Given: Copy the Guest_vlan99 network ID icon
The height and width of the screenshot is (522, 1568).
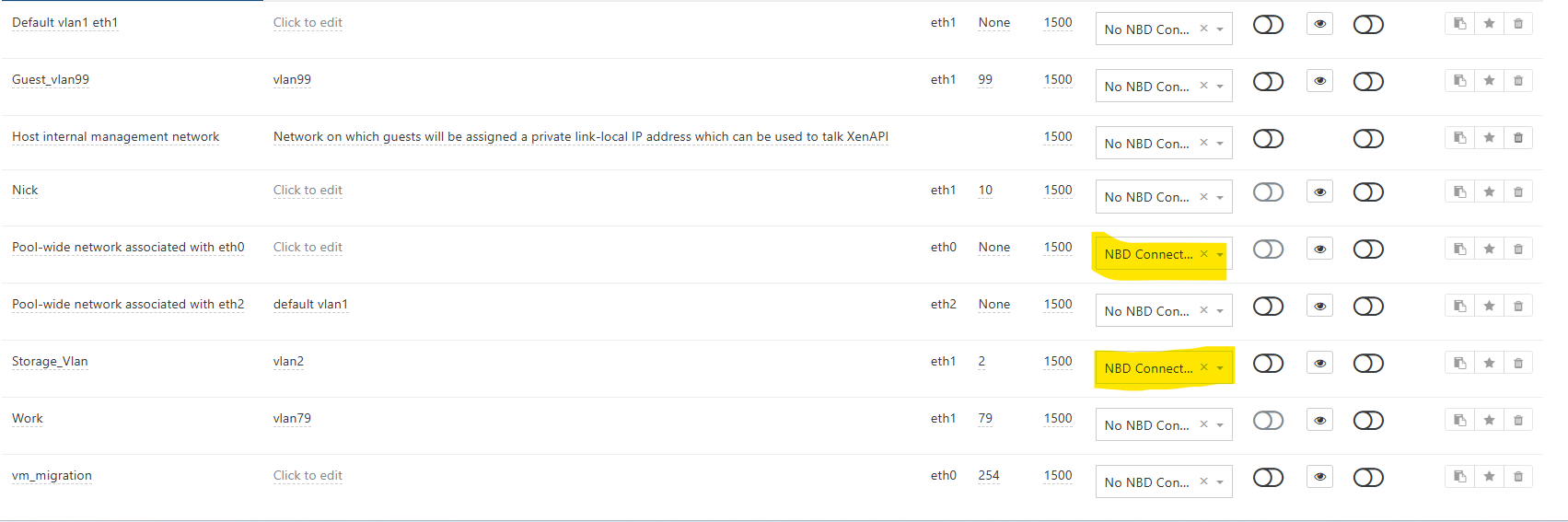Looking at the screenshot, I should (1459, 81).
